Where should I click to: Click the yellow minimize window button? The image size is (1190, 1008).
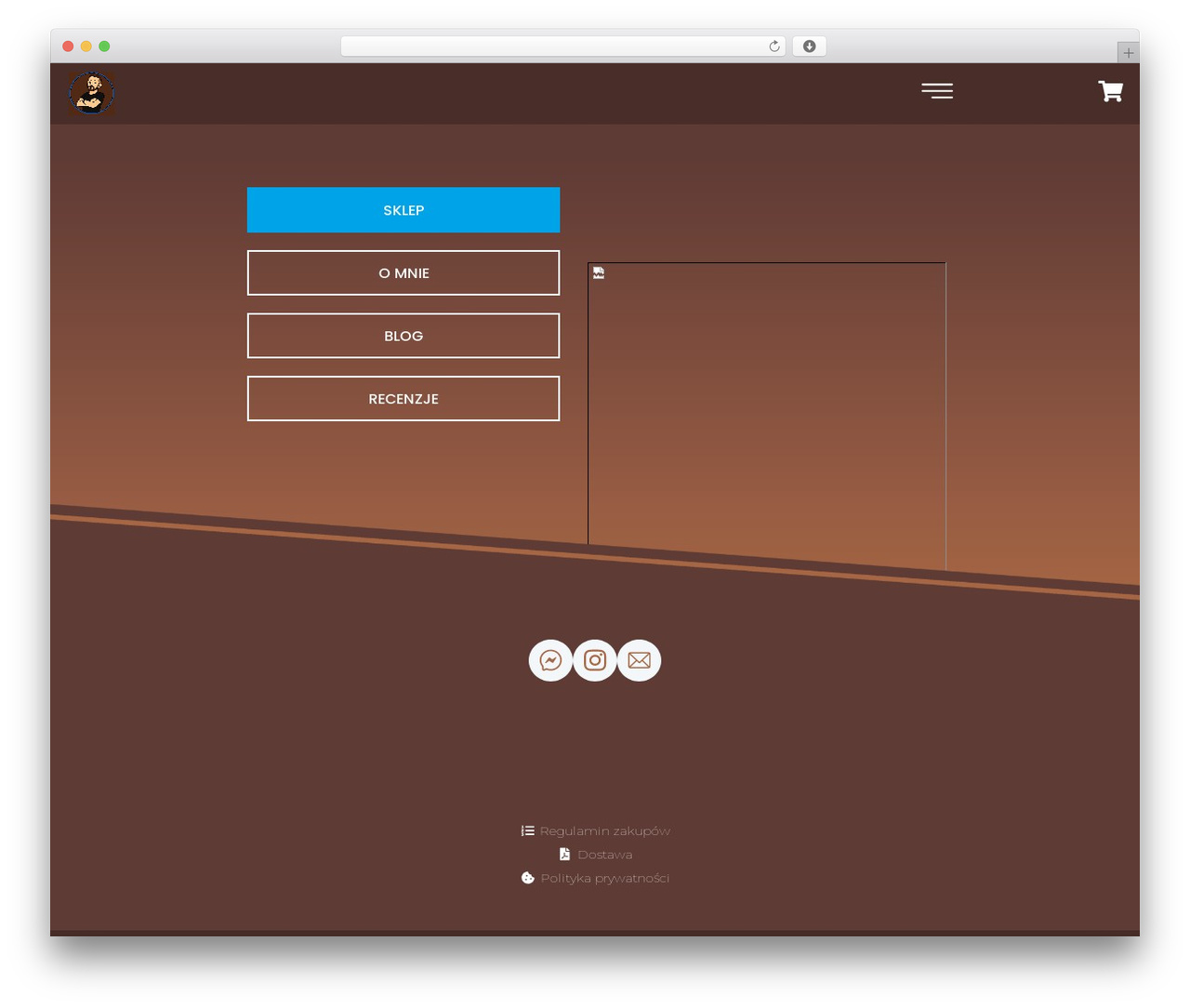86,46
